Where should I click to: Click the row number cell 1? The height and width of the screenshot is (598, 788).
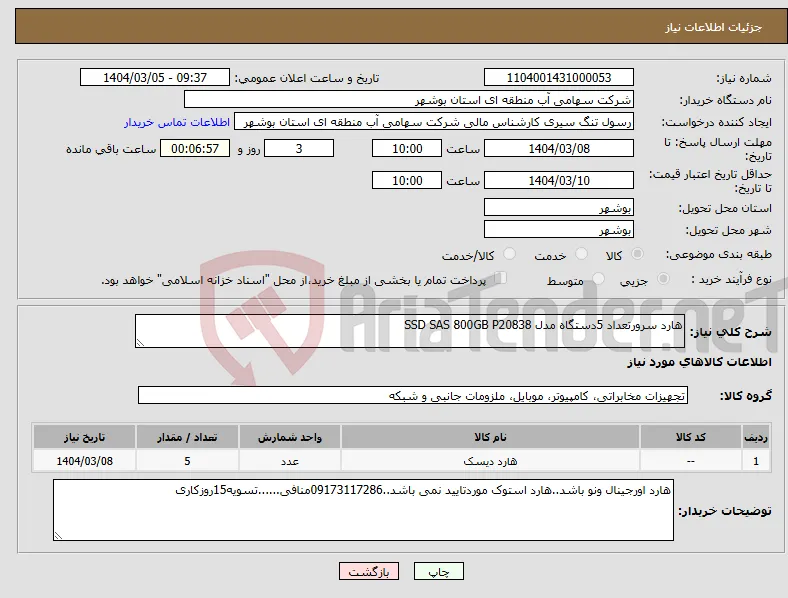pyautogui.click(x=756, y=461)
